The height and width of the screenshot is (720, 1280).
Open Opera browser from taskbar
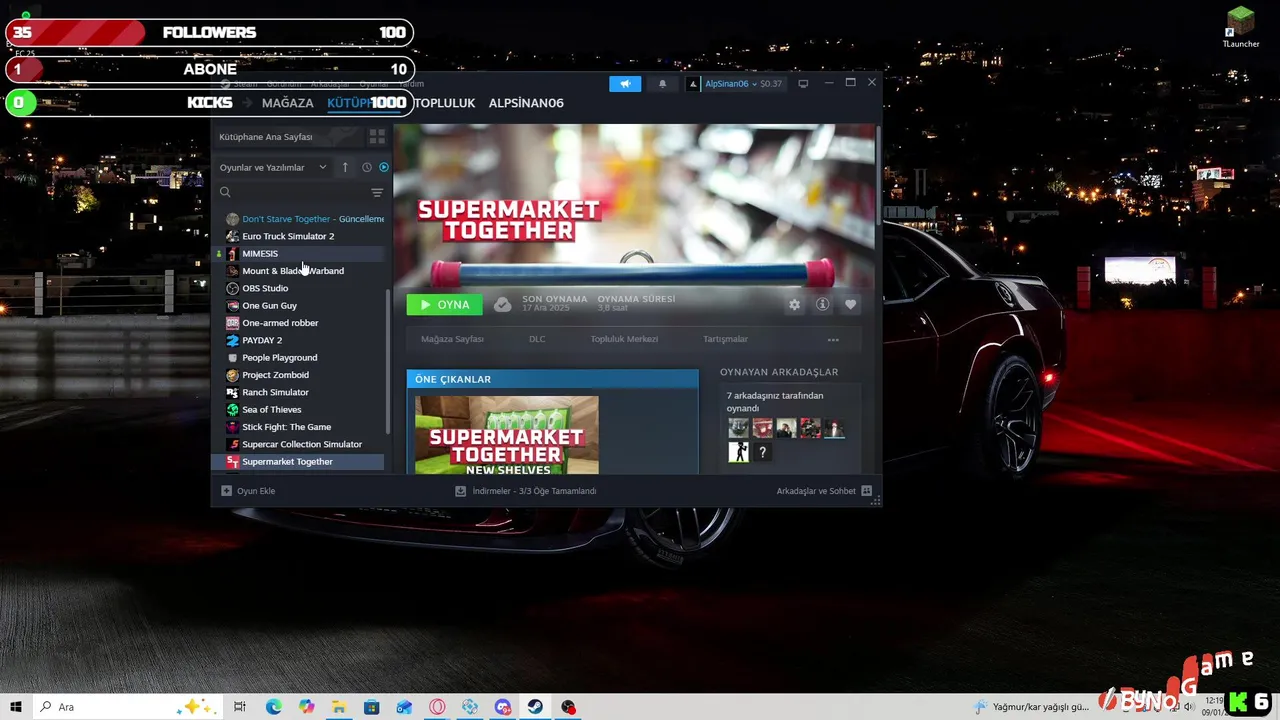[437, 706]
